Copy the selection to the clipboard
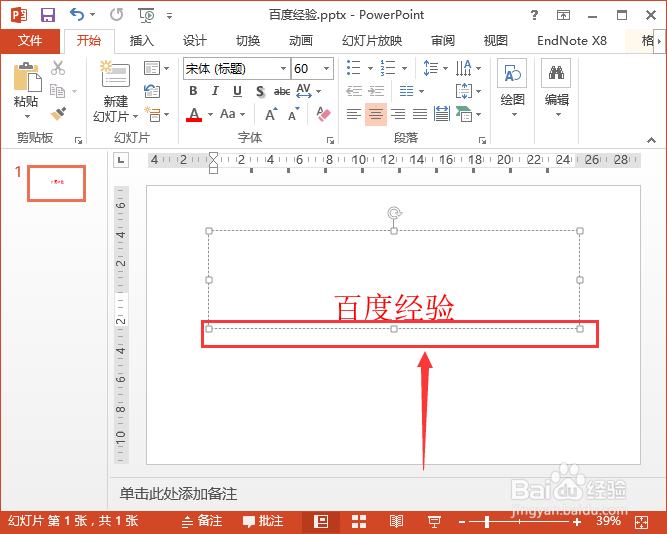The image size is (667, 534). pos(57,91)
